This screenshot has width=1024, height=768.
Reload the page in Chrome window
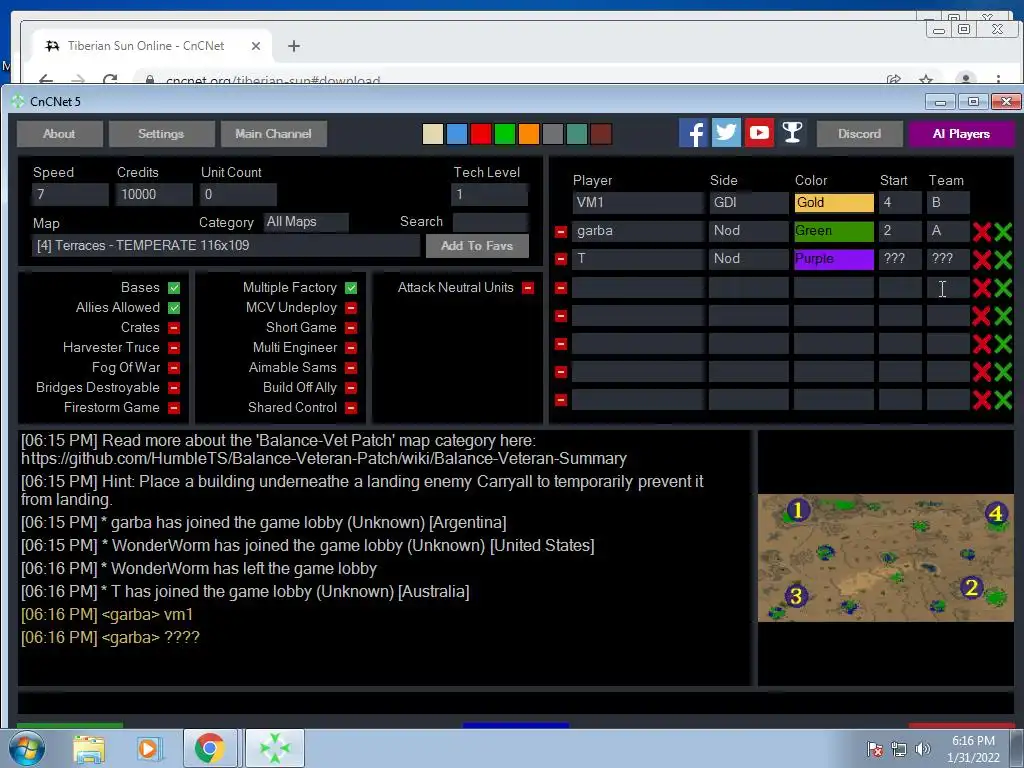point(110,80)
